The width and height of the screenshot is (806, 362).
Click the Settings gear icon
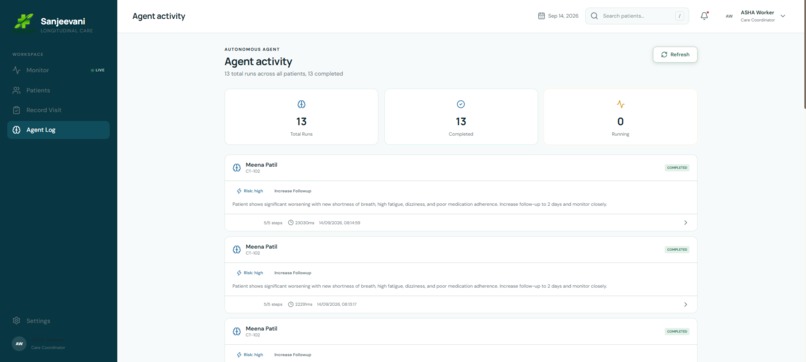[x=16, y=320]
